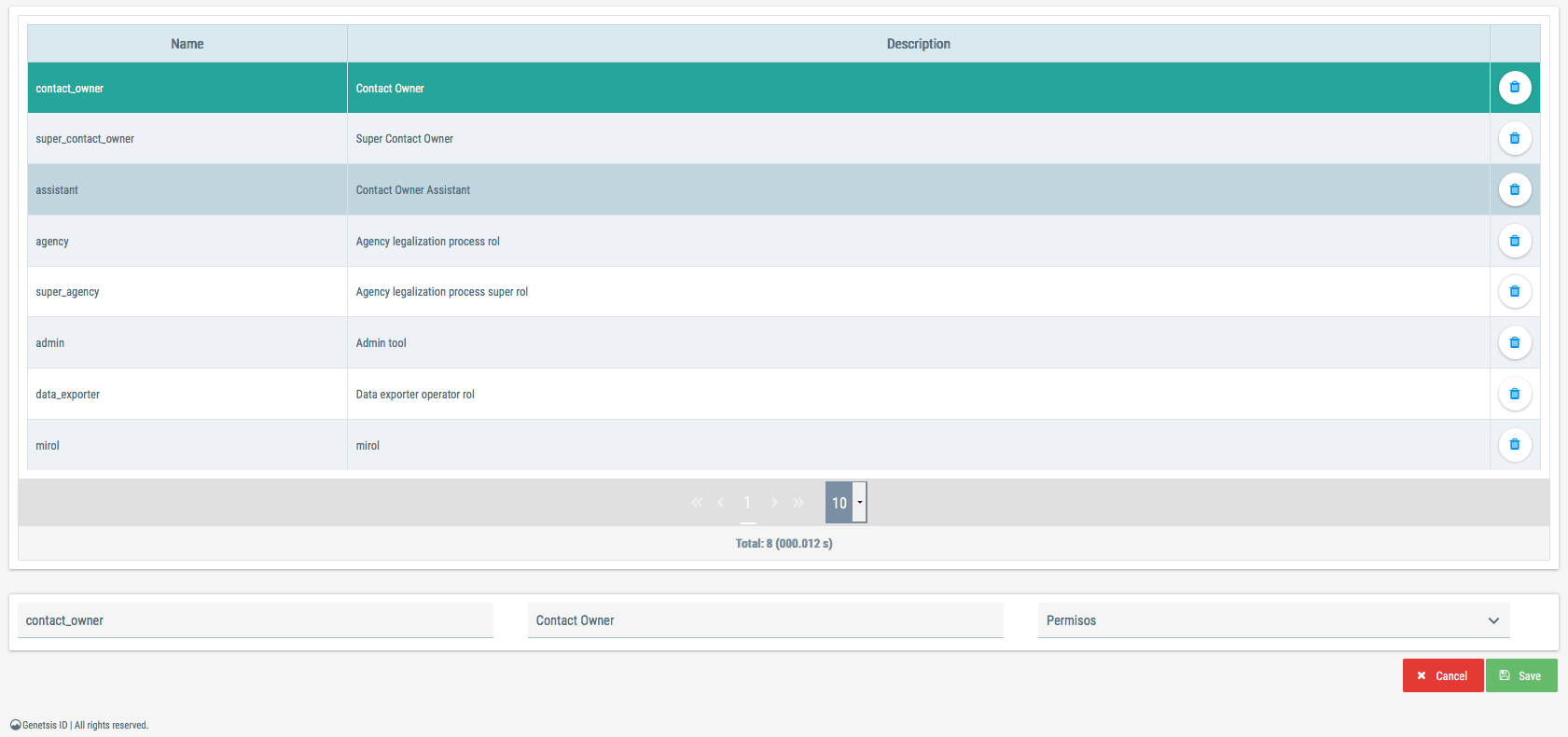
Task: Remove the mirol role
Action: tap(1514, 445)
